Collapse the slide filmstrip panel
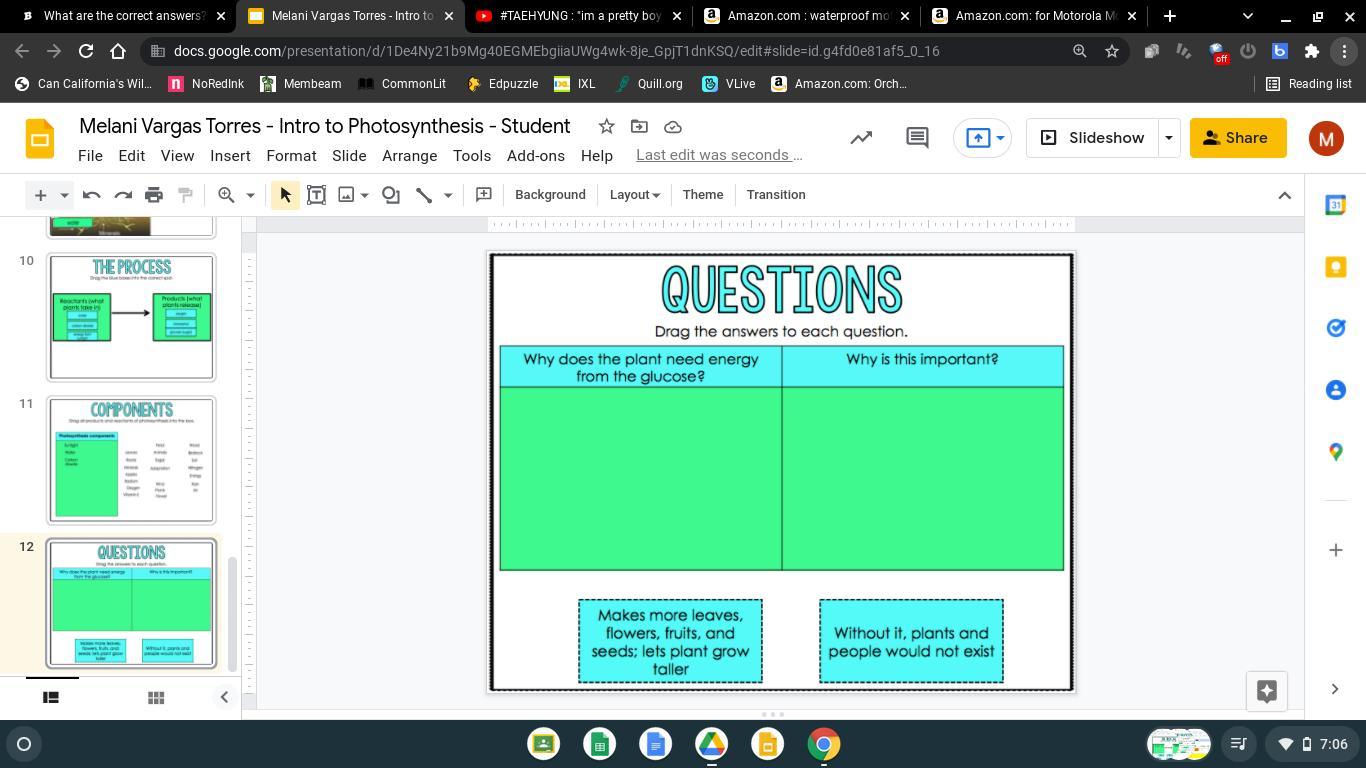The image size is (1366, 768). click(x=224, y=697)
